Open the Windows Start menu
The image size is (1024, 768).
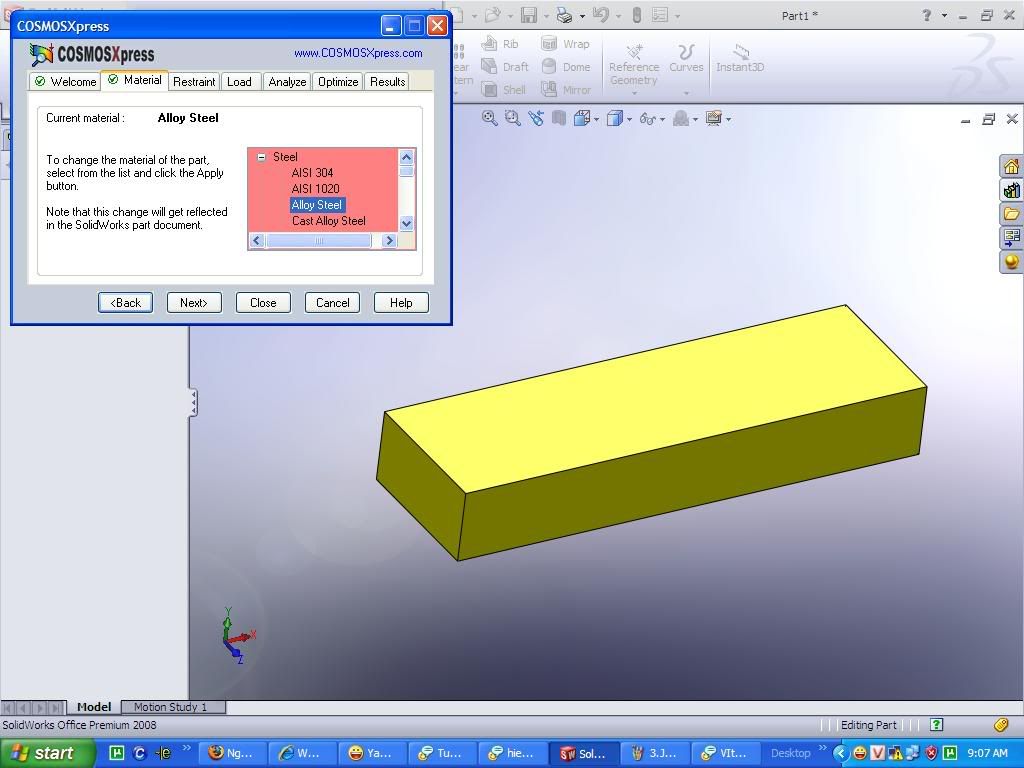47,753
